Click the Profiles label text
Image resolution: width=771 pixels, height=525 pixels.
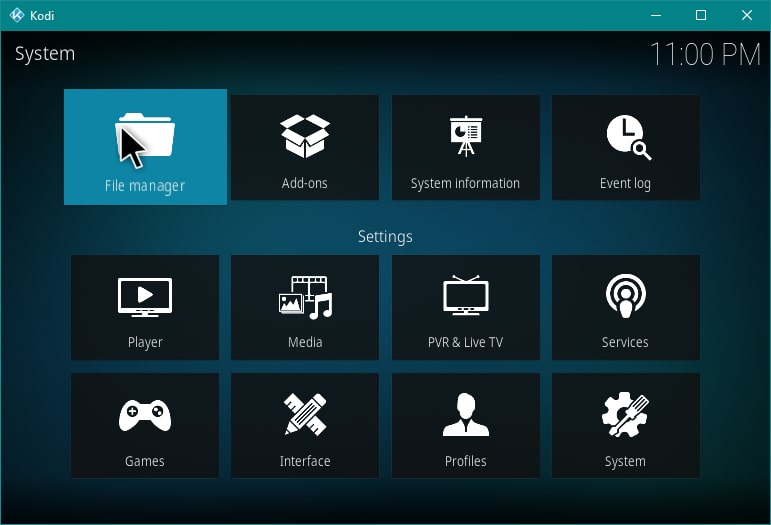tap(466, 461)
